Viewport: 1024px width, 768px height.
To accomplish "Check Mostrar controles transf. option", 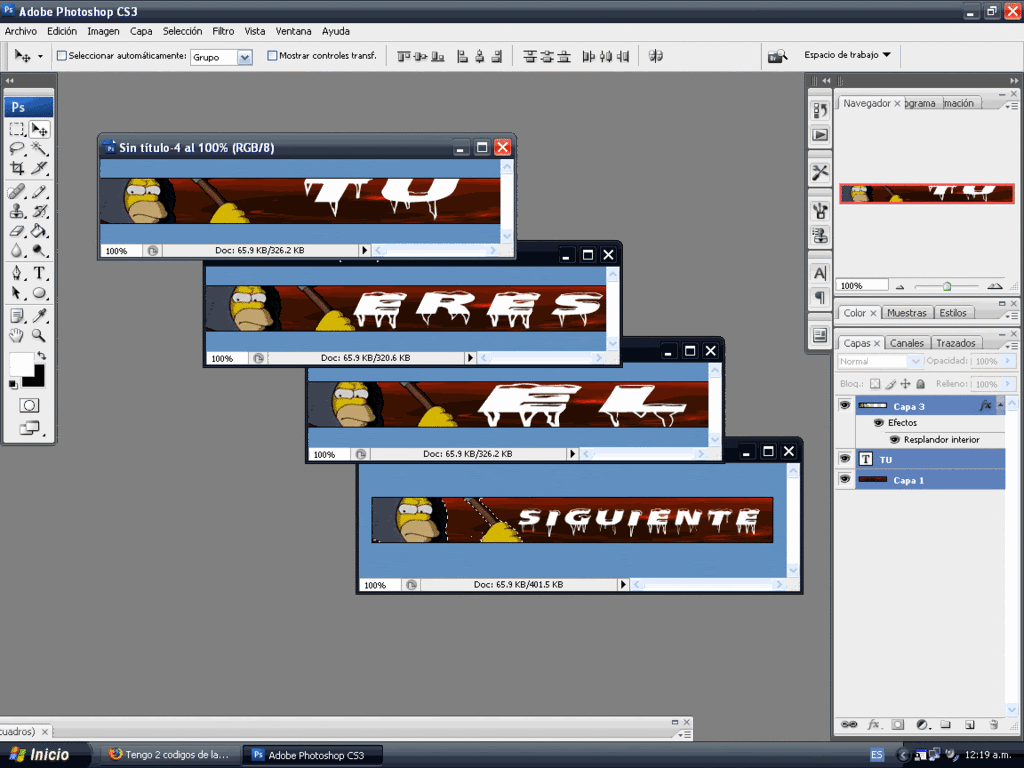I will pyautogui.click(x=272, y=56).
